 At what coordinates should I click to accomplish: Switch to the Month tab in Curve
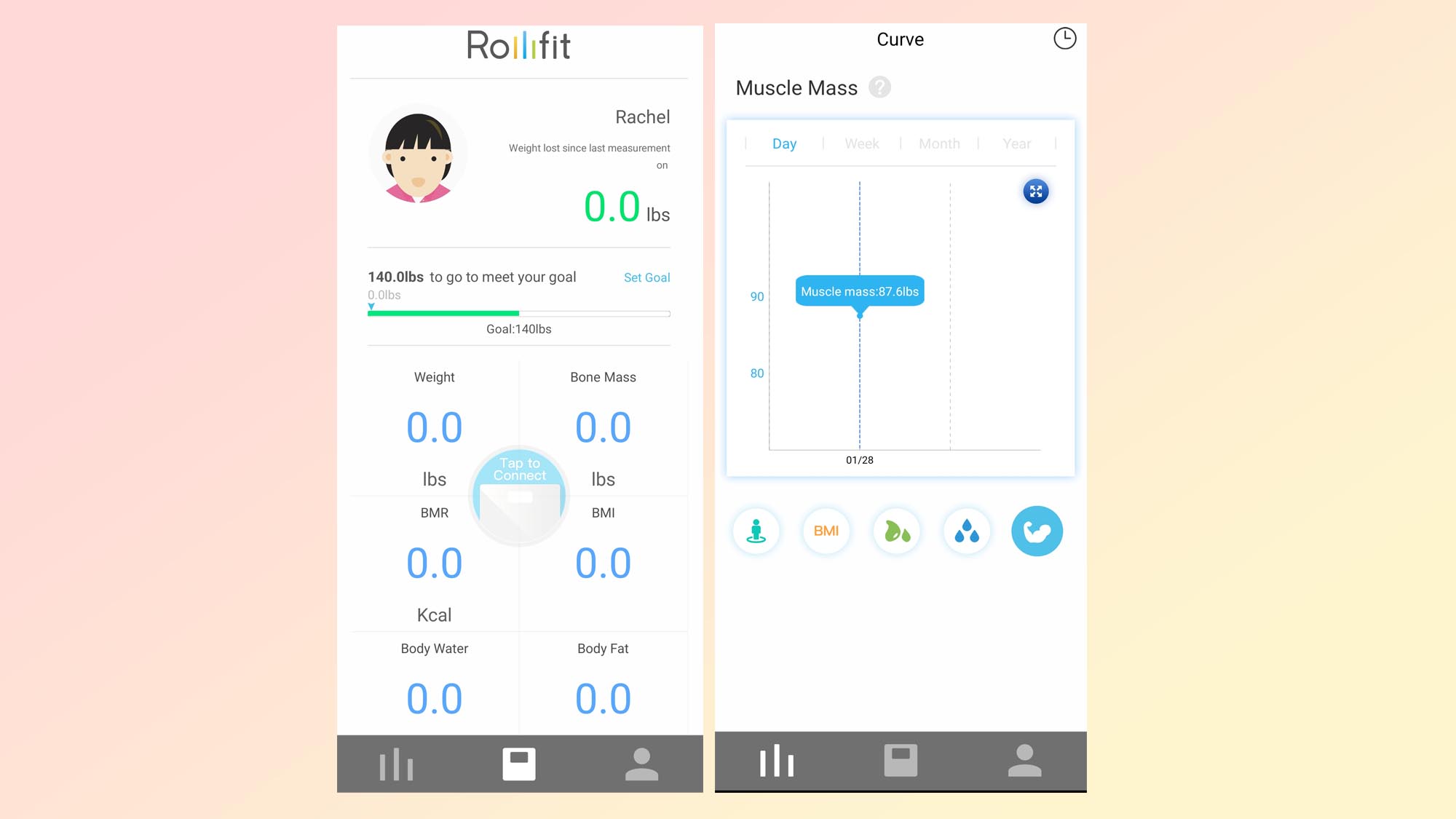[x=938, y=143]
